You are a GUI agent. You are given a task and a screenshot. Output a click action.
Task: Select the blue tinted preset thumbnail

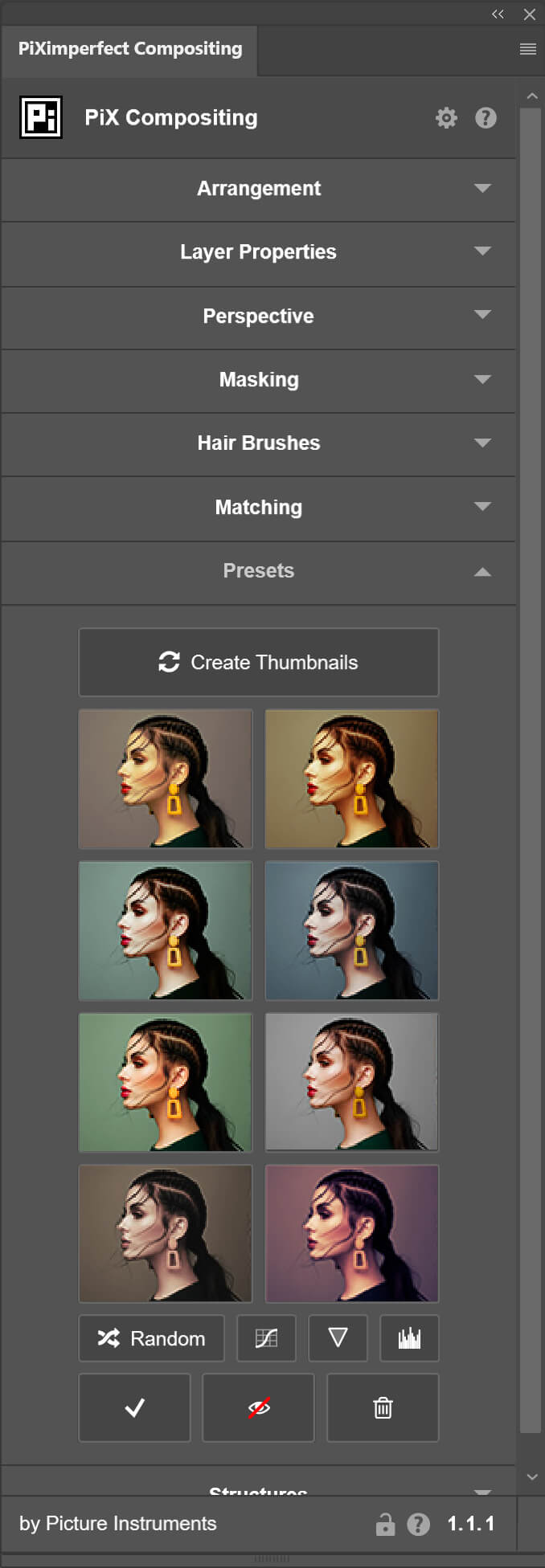click(x=352, y=930)
